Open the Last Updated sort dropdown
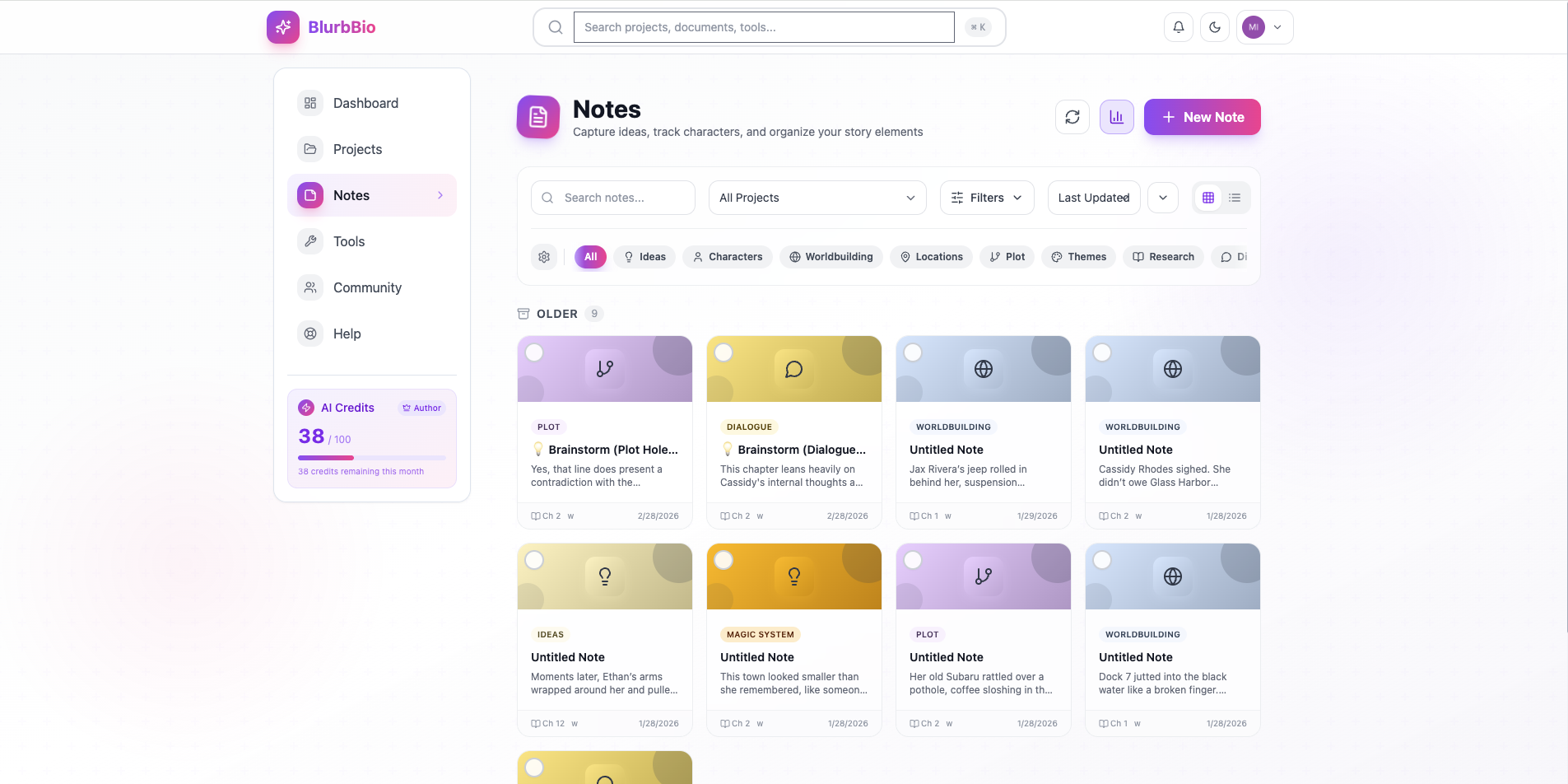 pos(1094,198)
